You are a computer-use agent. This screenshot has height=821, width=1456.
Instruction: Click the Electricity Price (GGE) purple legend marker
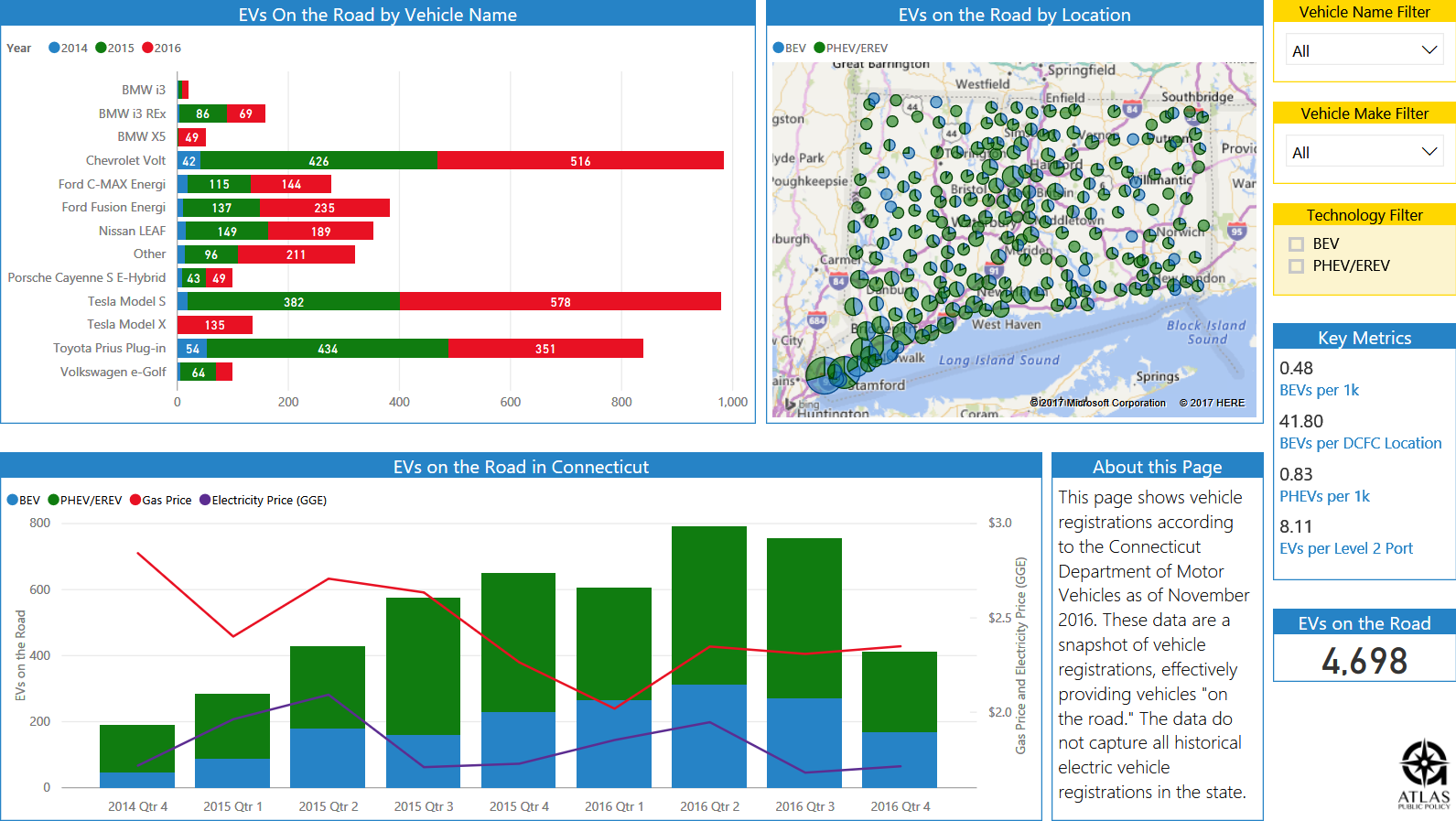pos(205,500)
